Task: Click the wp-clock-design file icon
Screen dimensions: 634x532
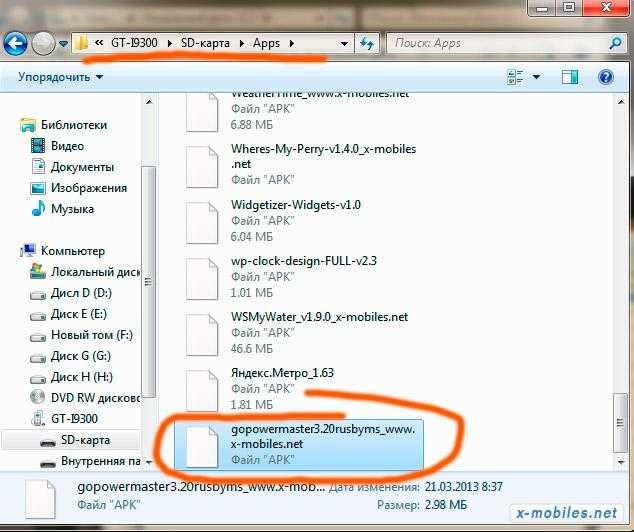Action: tap(202, 279)
